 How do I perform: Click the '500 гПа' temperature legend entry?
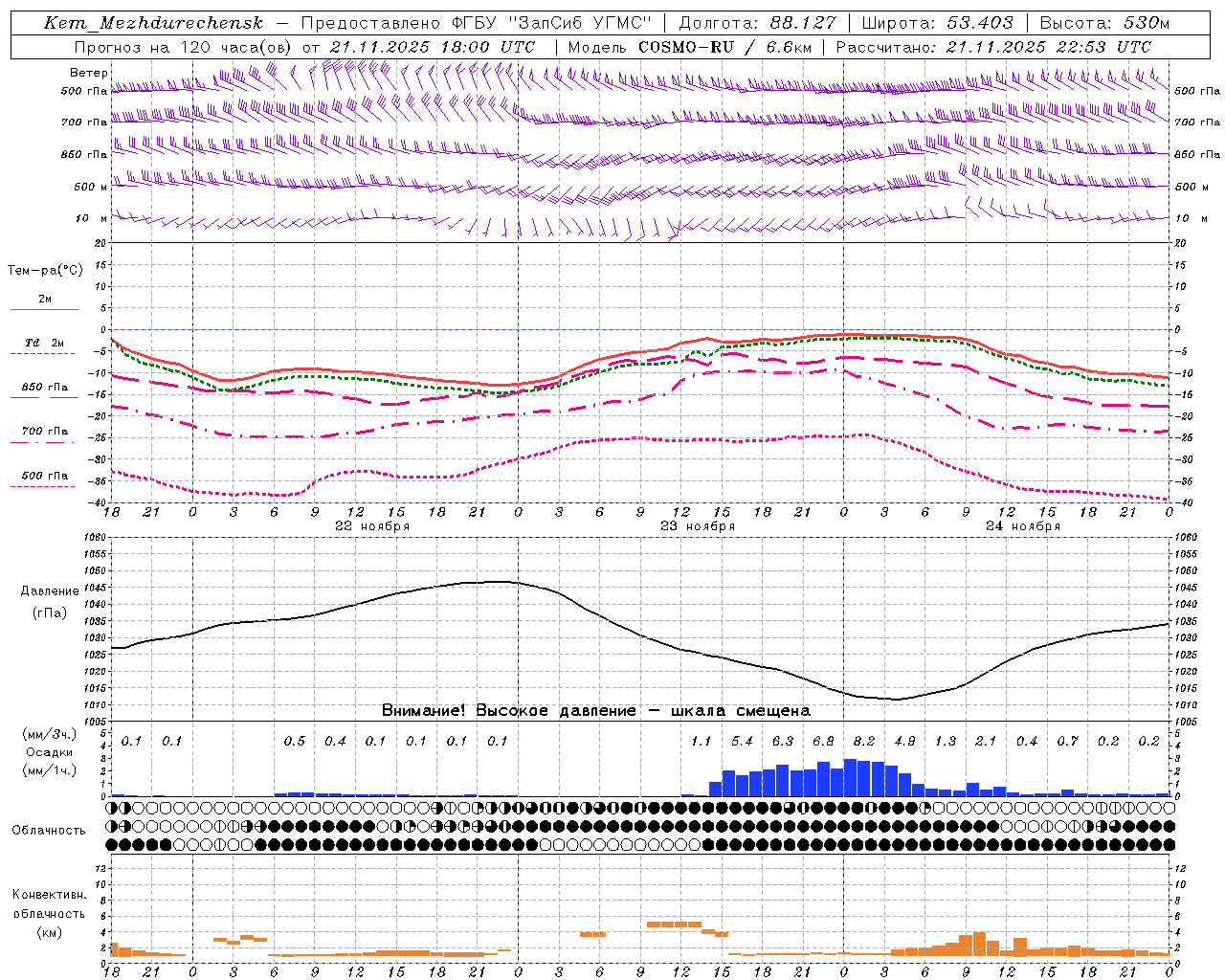tap(44, 476)
